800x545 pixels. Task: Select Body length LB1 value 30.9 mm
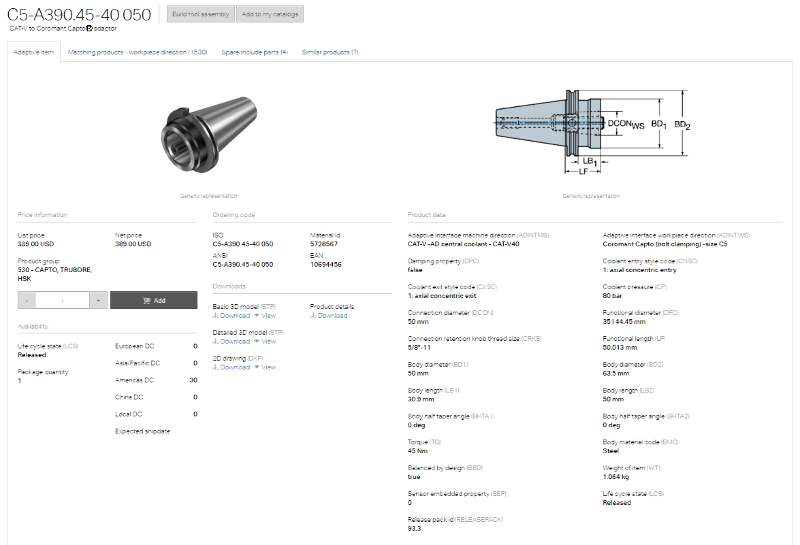click(x=421, y=399)
